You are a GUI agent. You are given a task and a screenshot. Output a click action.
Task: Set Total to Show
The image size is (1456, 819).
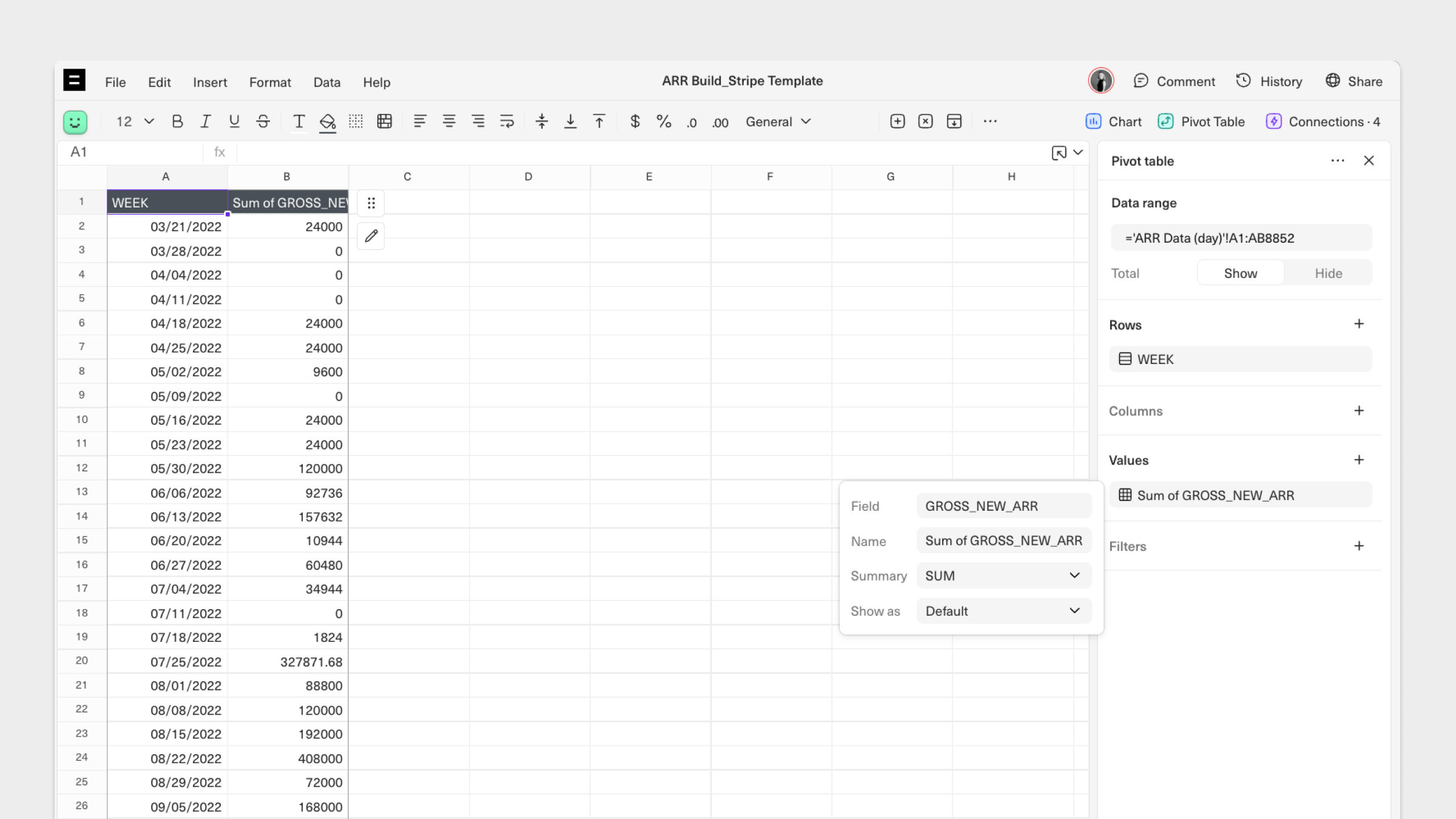(x=1240, y=273)
